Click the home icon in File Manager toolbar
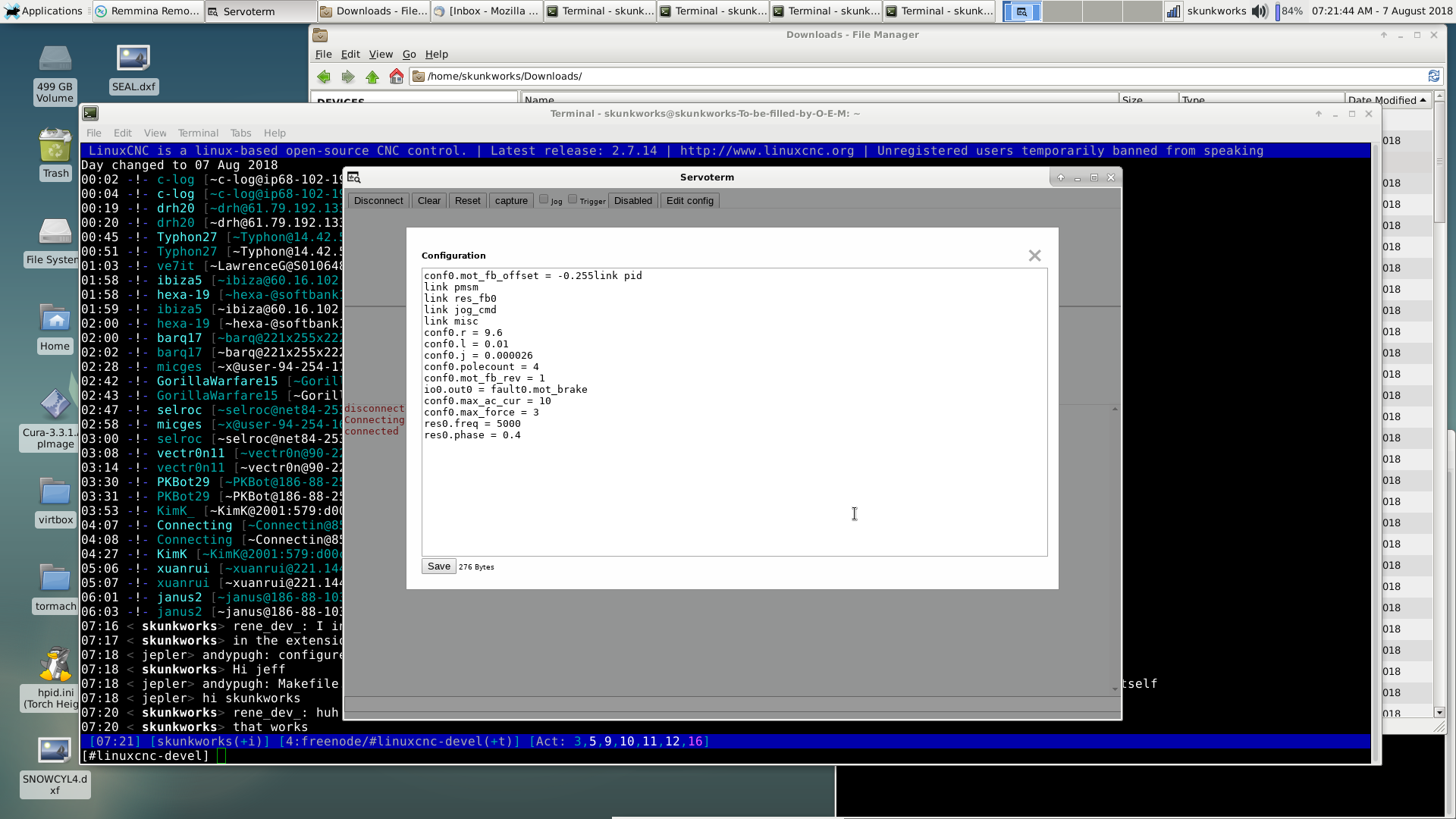 [x=396, y=76]
